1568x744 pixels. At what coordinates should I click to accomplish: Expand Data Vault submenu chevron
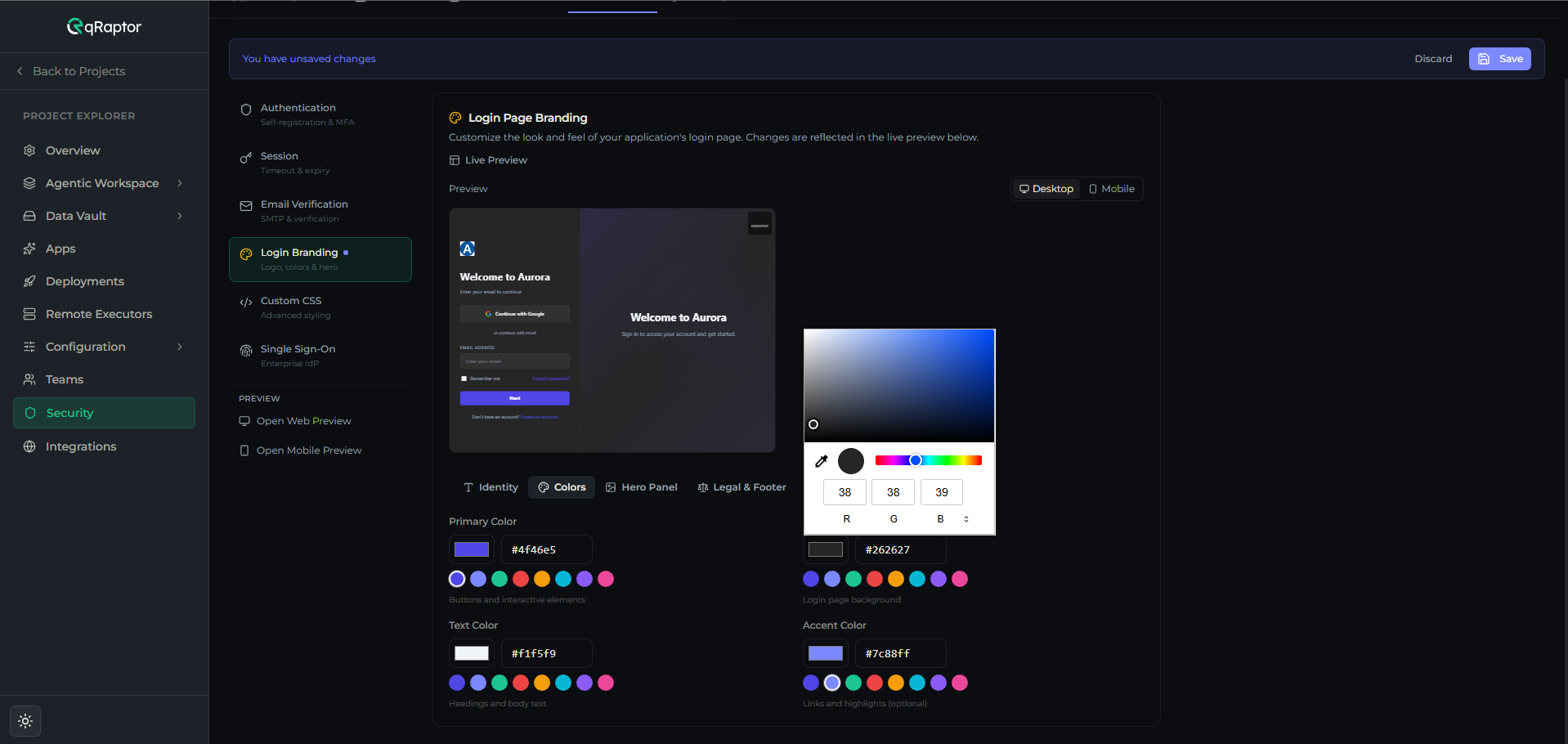click(x=180, y=216)
